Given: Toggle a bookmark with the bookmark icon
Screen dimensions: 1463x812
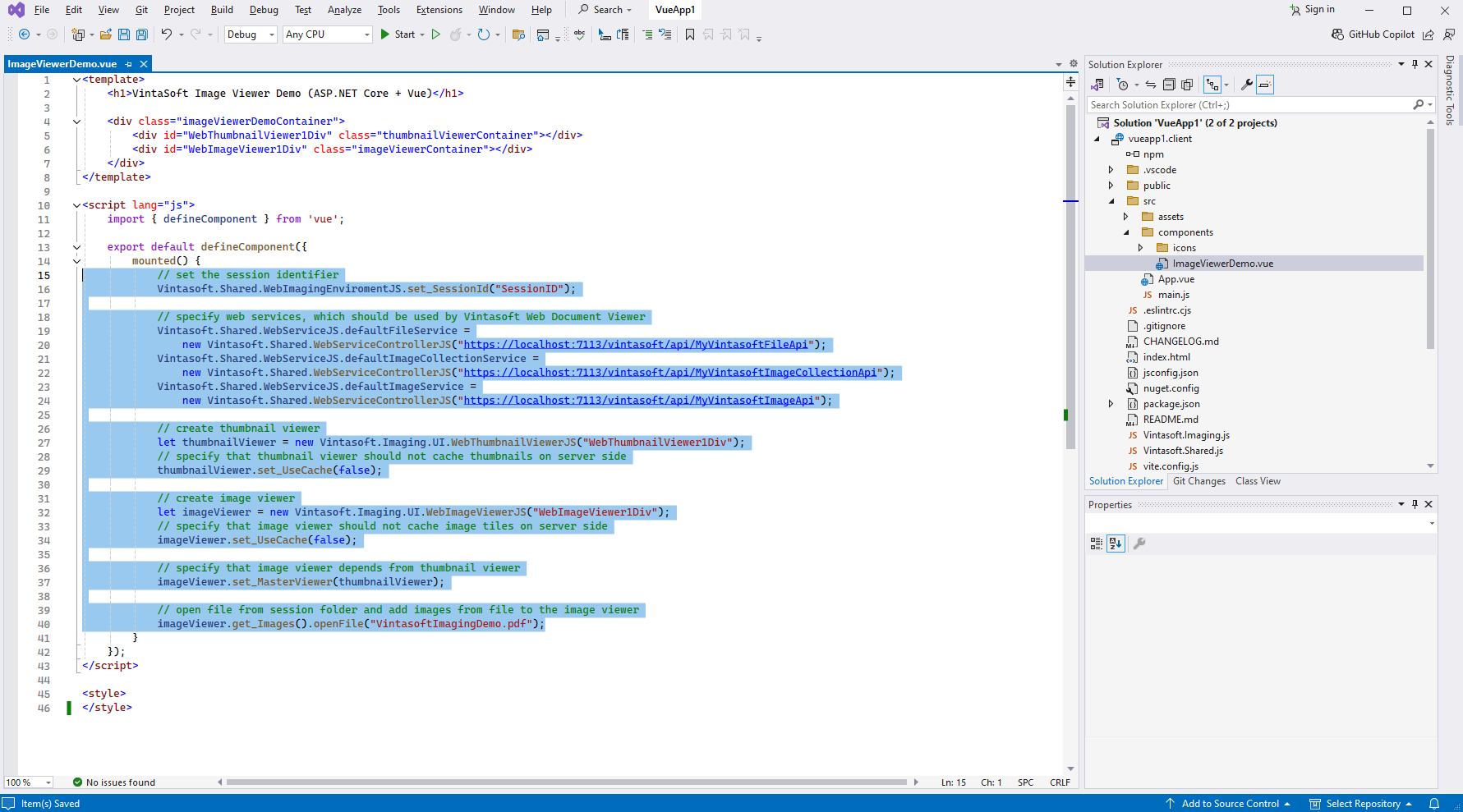Looking at the screenshot, I should (690, 34).
